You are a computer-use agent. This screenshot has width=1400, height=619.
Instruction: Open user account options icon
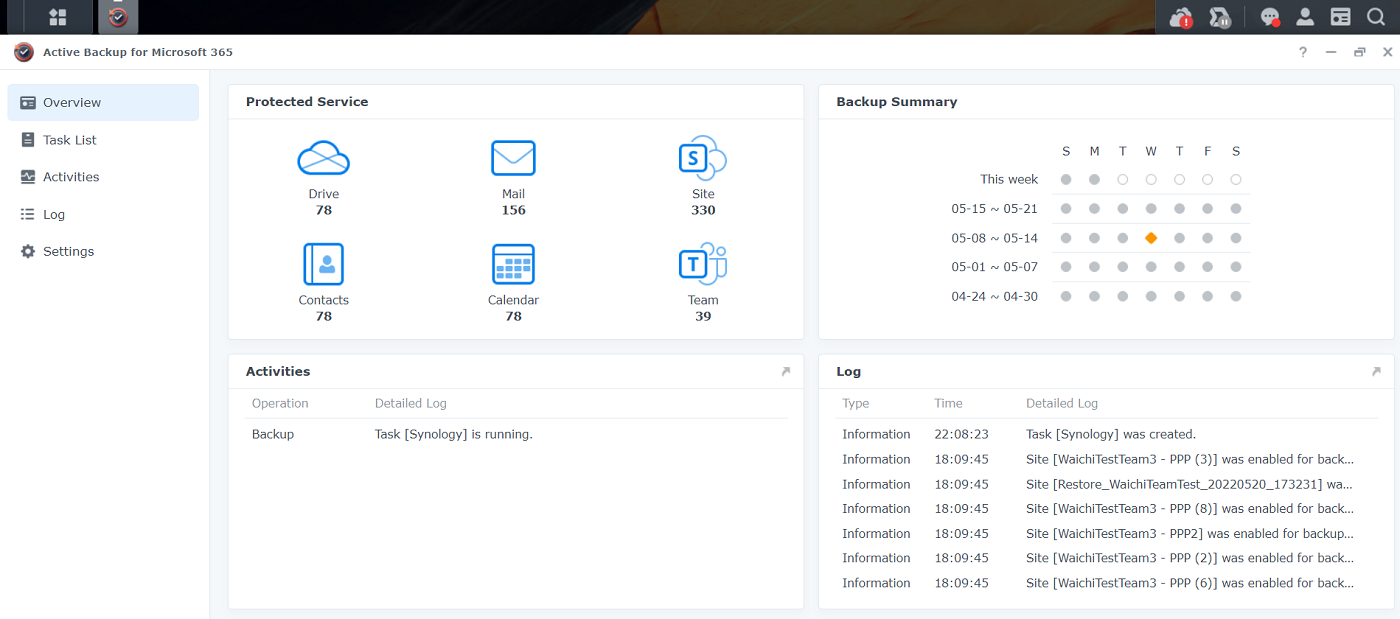pyautogui.click(x=1305, y=17)
